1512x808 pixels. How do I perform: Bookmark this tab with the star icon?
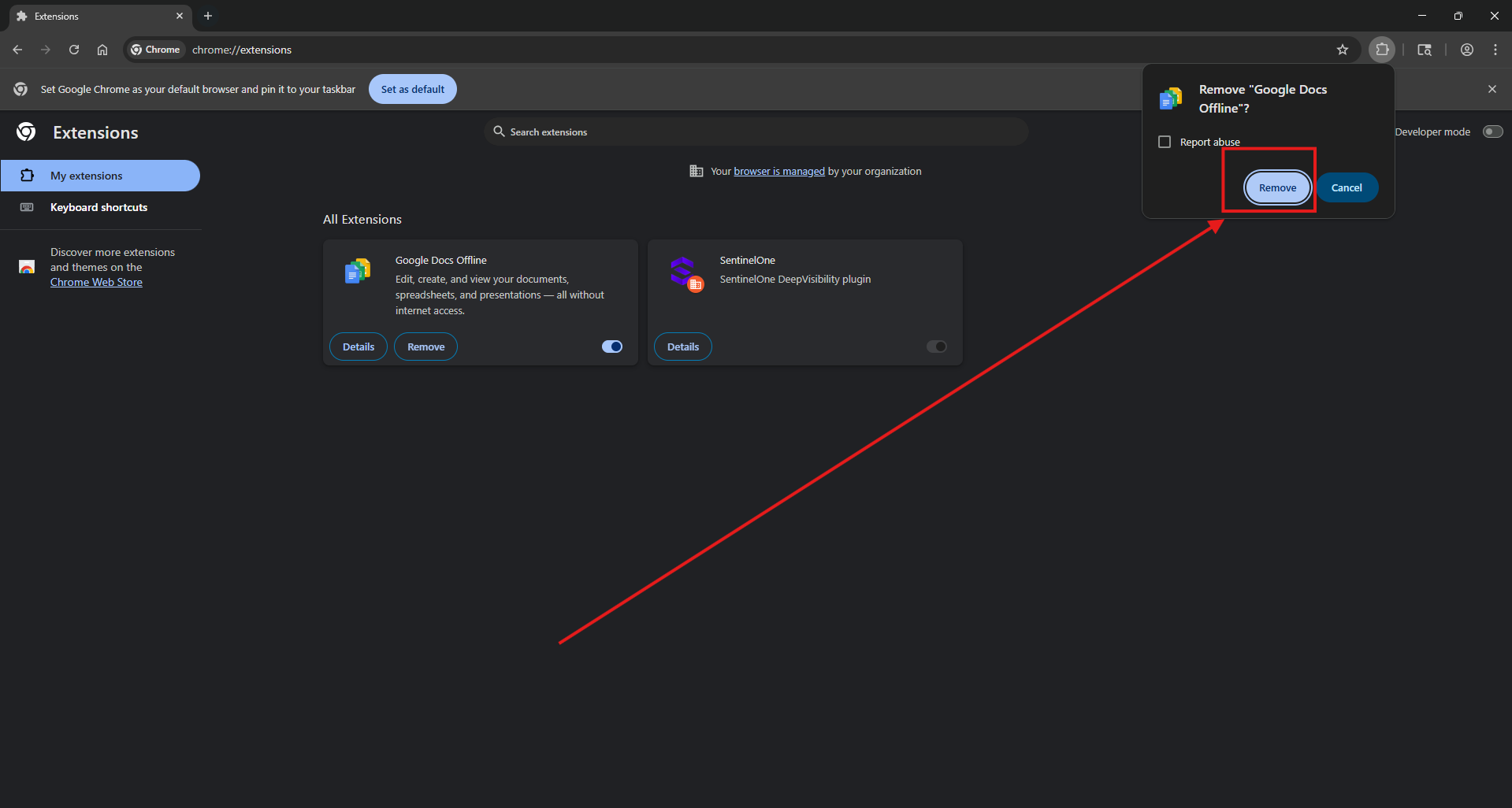click(x=1343, y=50)
